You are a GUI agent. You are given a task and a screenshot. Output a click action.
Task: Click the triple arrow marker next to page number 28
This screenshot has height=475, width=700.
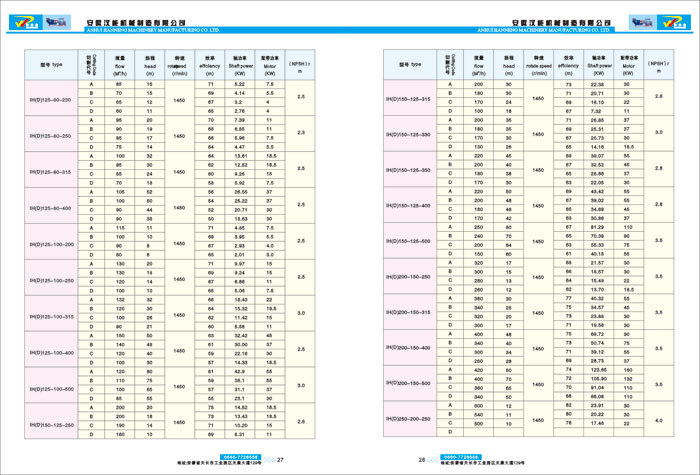point(432,459)
